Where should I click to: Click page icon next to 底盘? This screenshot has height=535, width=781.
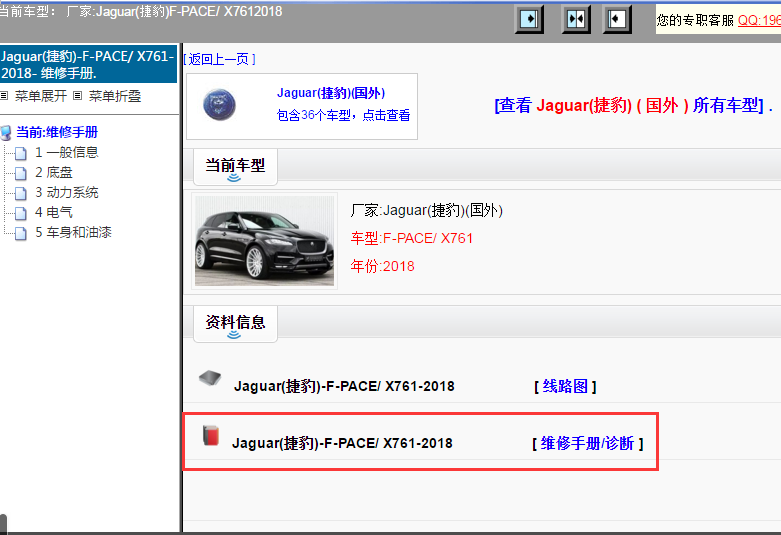(x=21, y=173)
